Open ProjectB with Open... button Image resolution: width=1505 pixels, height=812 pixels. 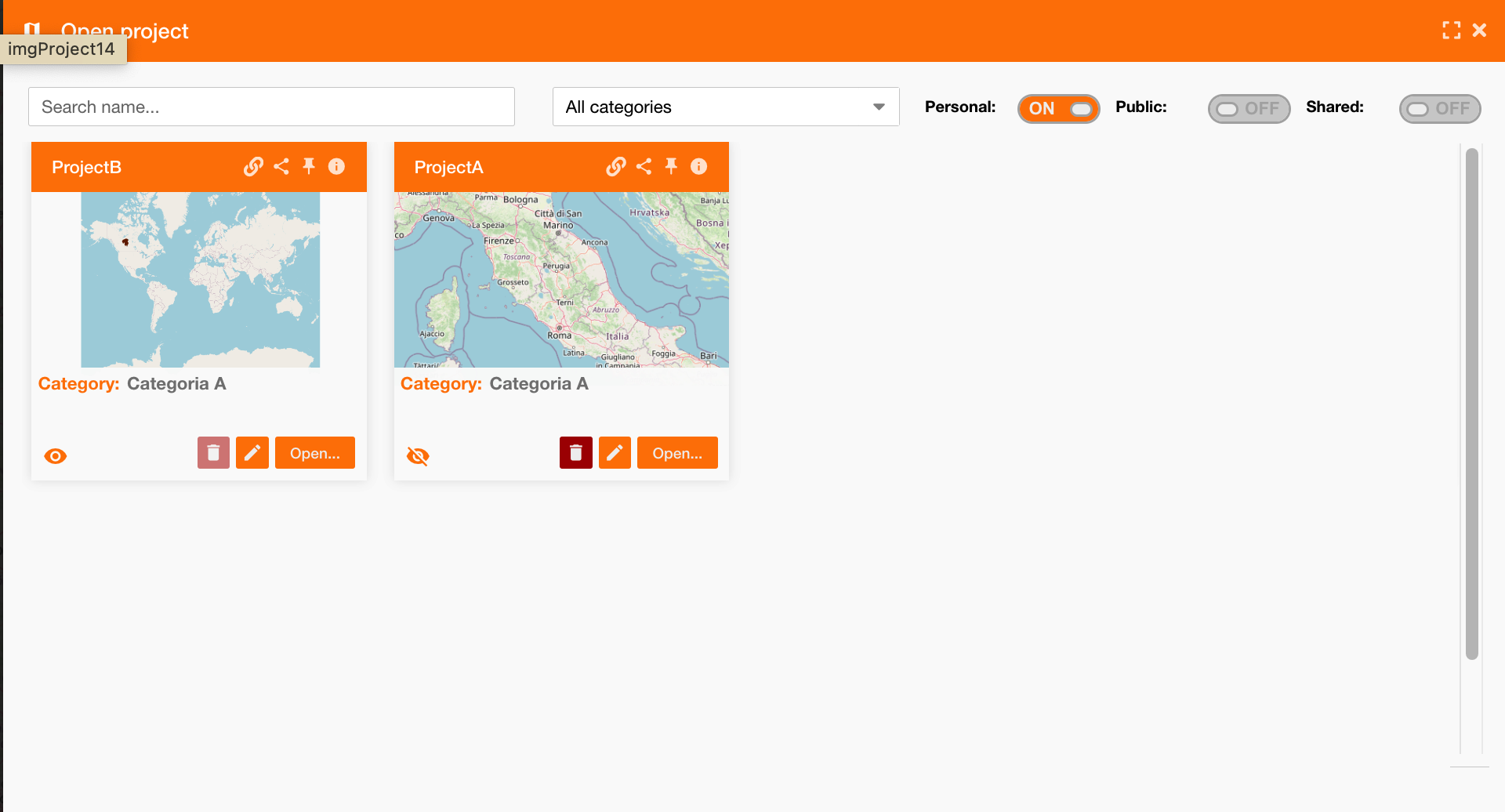(315, 452)
